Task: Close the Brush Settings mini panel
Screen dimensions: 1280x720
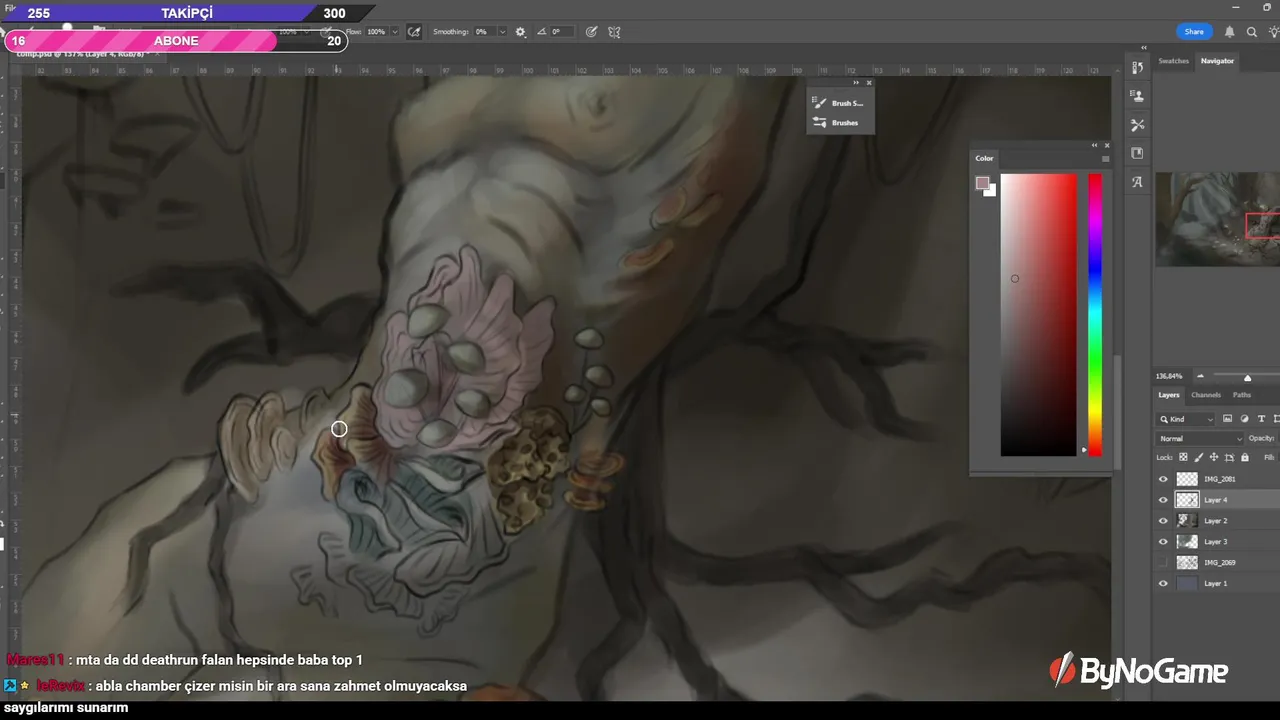Action: pyautogui.click(x=869, y=83)
